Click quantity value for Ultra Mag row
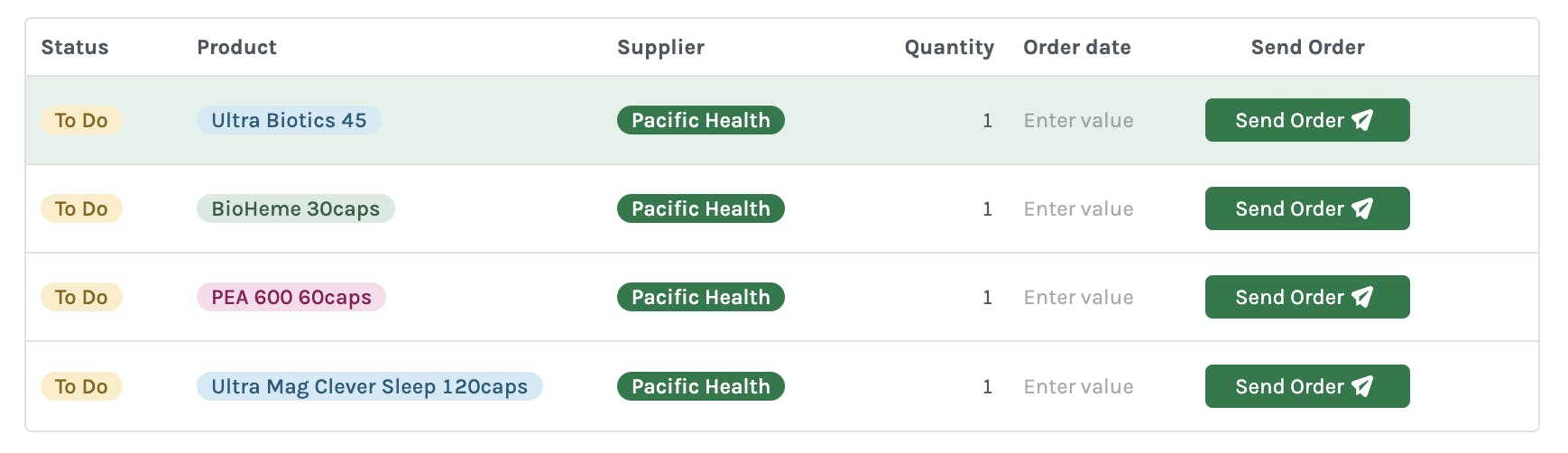This screenshot has width=1568, height=453. click(x=987, y=386)
